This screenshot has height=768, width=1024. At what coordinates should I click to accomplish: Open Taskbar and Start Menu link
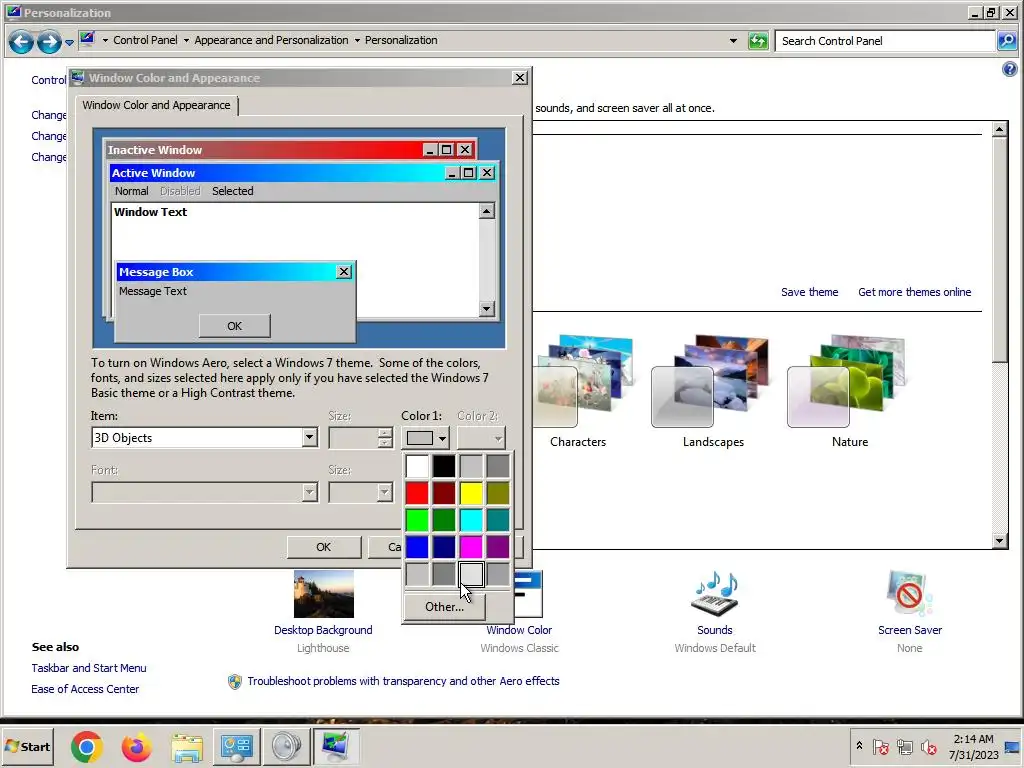(x=89, y=668)
